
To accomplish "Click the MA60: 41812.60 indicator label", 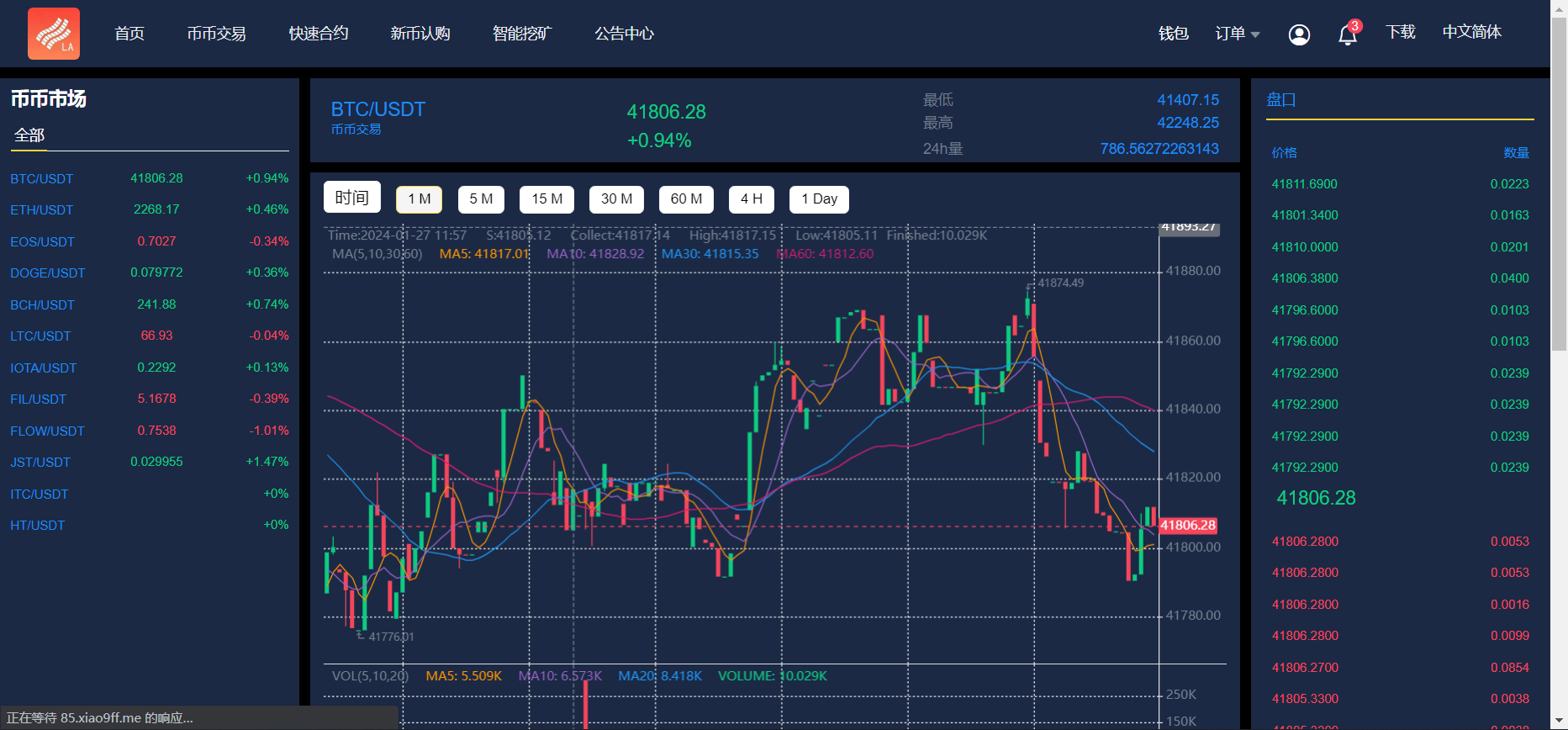I will [825, 254].
